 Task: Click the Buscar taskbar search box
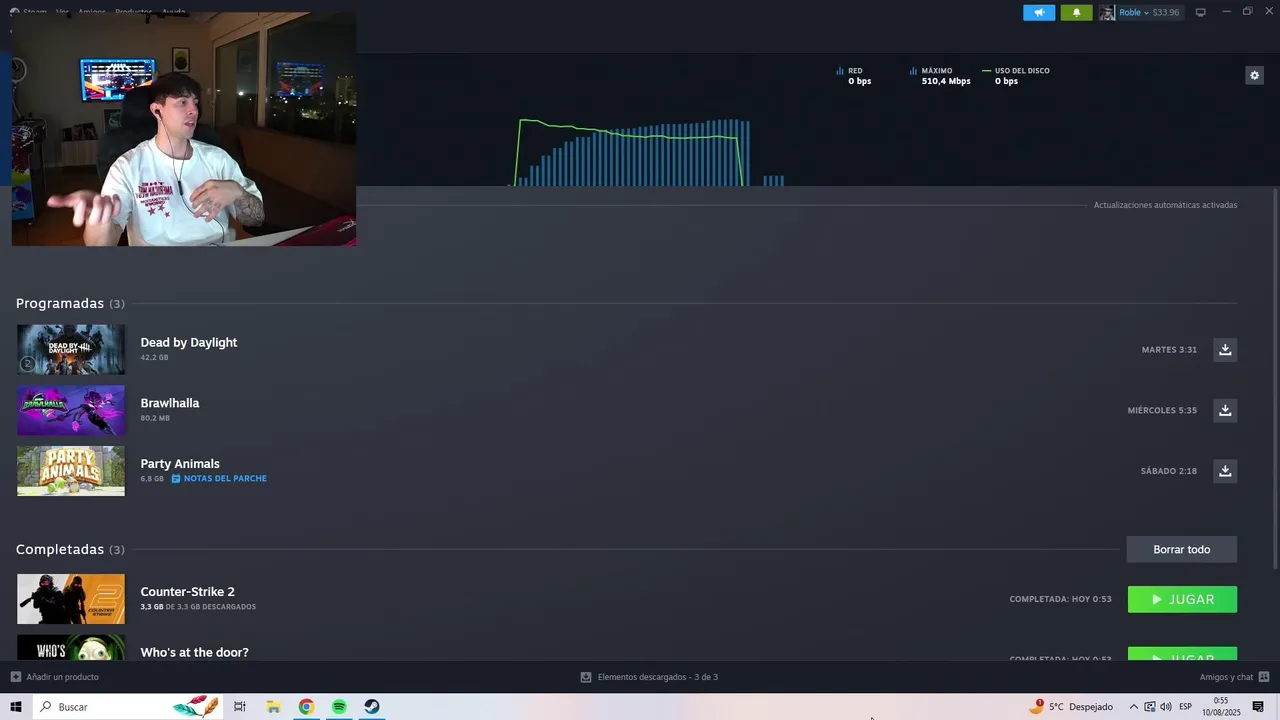click(x=129, y=707)
